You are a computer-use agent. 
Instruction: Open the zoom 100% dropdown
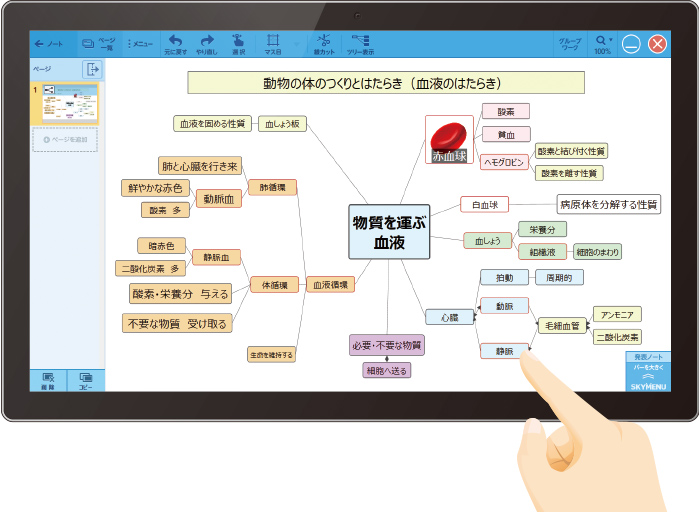(x=602, y=44)
